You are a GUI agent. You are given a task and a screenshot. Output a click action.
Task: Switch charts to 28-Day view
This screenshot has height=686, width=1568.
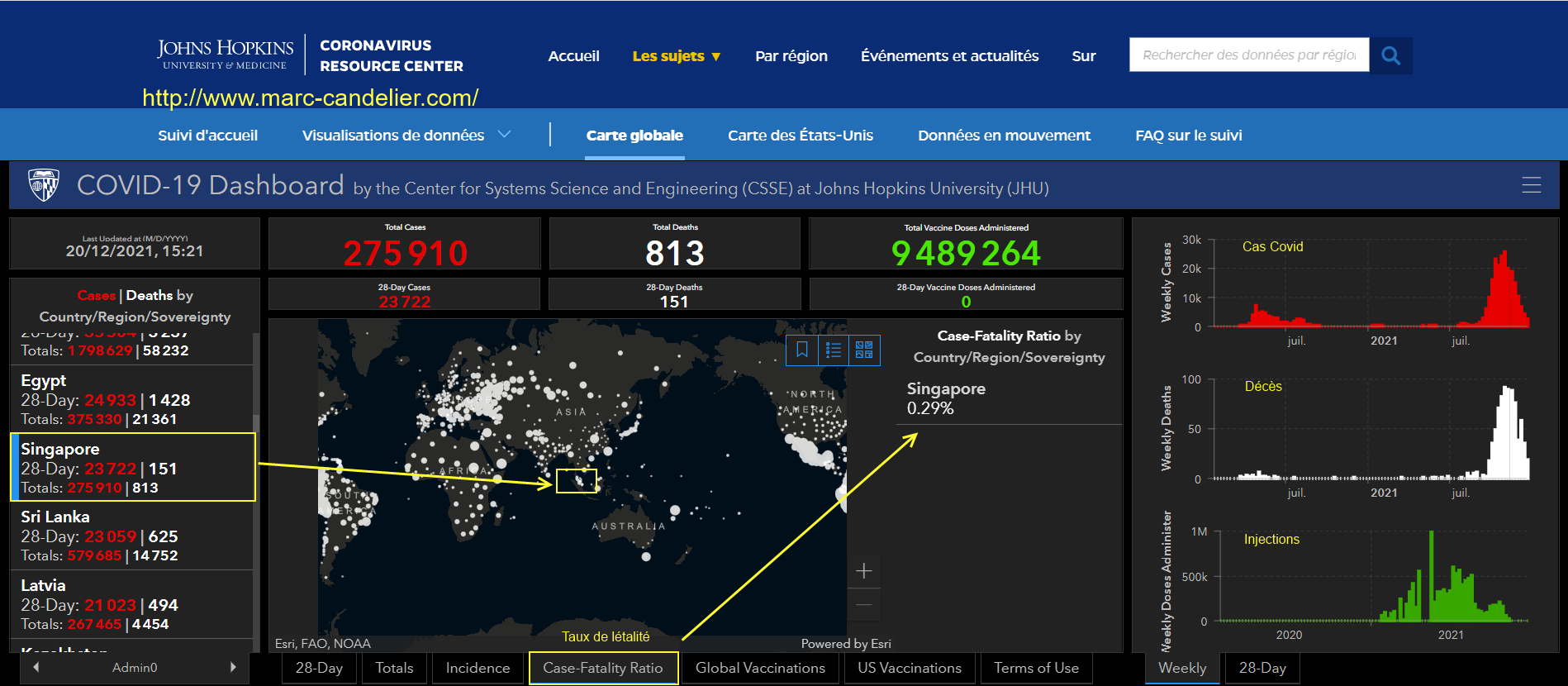click(x=1262, y=668)
